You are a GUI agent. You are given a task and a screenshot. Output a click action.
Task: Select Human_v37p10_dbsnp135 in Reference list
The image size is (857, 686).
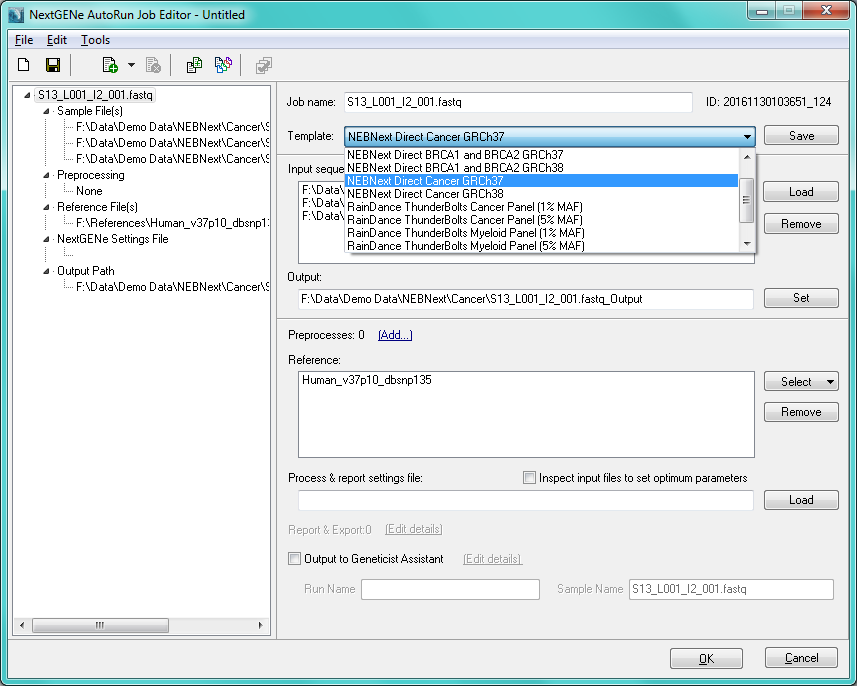click(x=367, y=380)
